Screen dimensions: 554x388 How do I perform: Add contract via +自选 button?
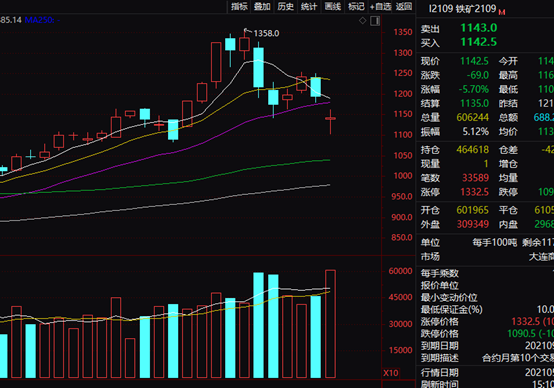pyautogui.click(x=381, y=6)
